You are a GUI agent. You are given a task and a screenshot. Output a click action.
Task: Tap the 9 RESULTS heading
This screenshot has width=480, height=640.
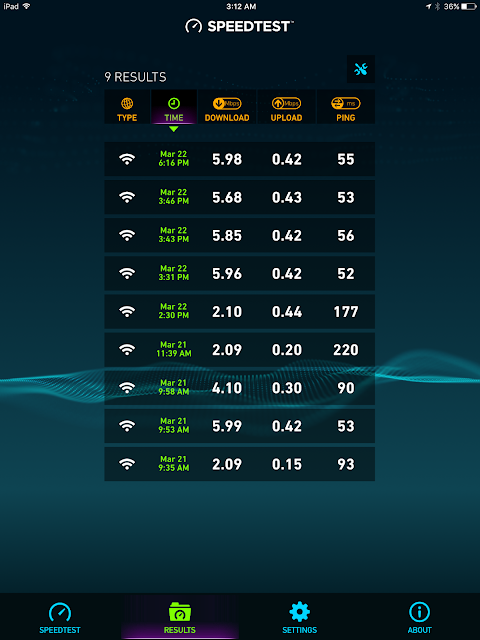point(136,77)
